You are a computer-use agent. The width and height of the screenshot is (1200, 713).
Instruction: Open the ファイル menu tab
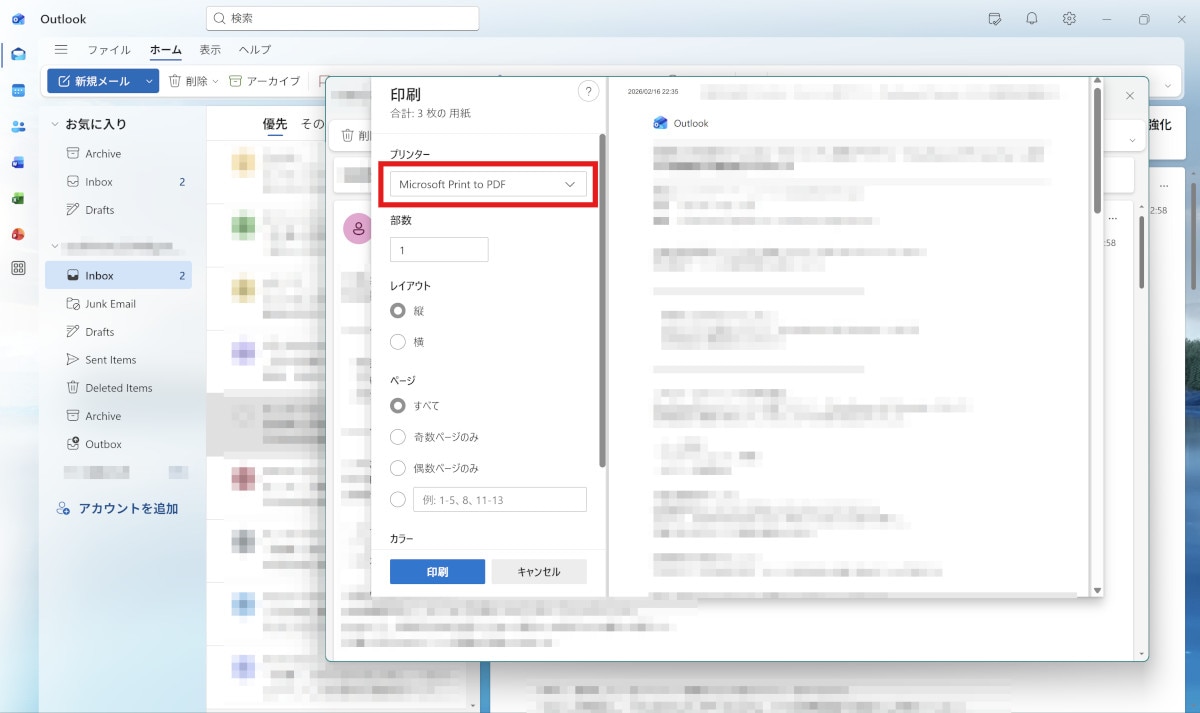pyautogui.click(x=108, y=50)
